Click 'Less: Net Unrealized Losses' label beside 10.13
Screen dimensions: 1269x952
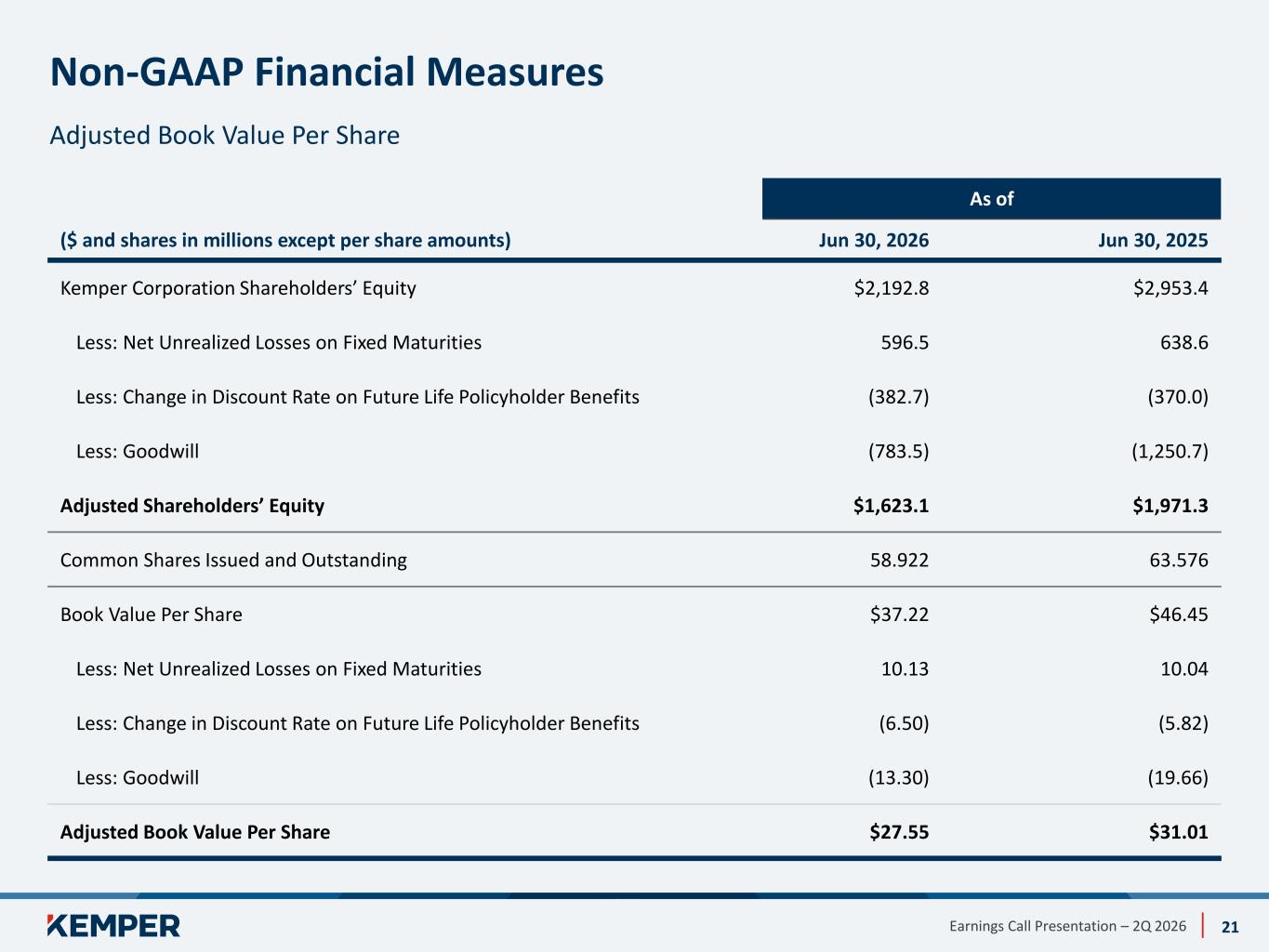tap(279, 669)
